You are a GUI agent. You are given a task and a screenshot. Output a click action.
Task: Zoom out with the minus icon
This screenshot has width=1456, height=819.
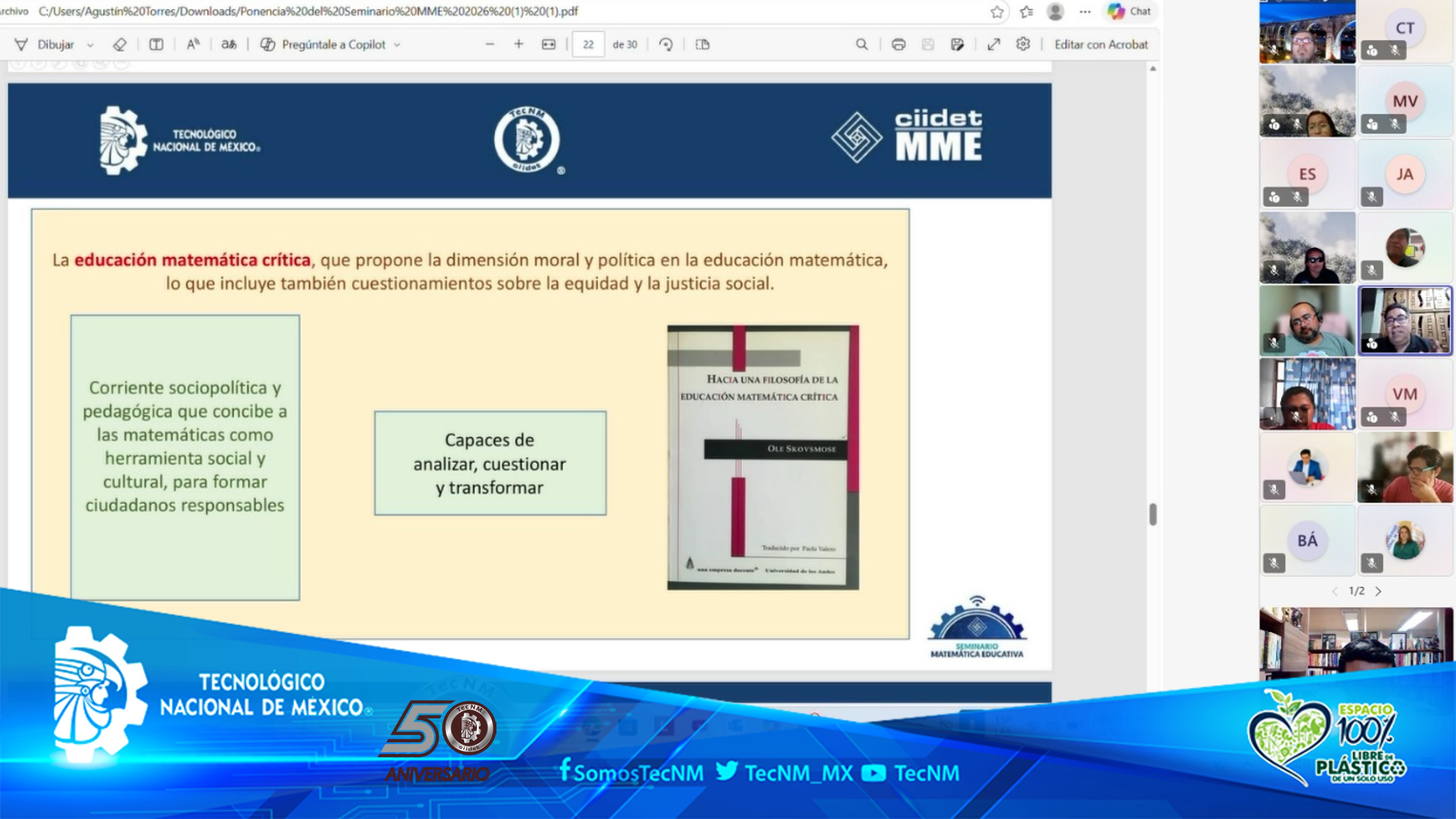pos(490,45)
